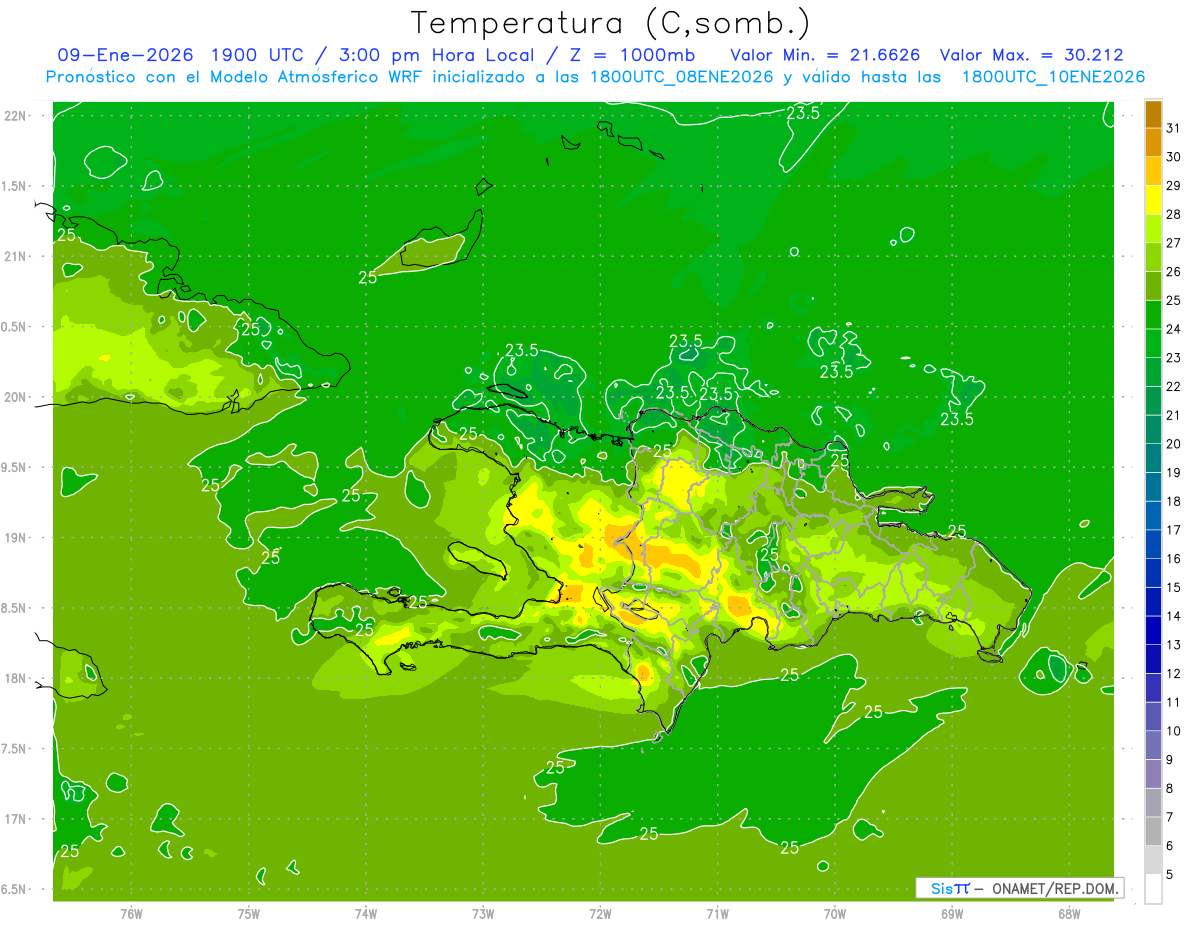
Task: Select the "1900 UTC" time text
Action: click(x=257, y=55)
